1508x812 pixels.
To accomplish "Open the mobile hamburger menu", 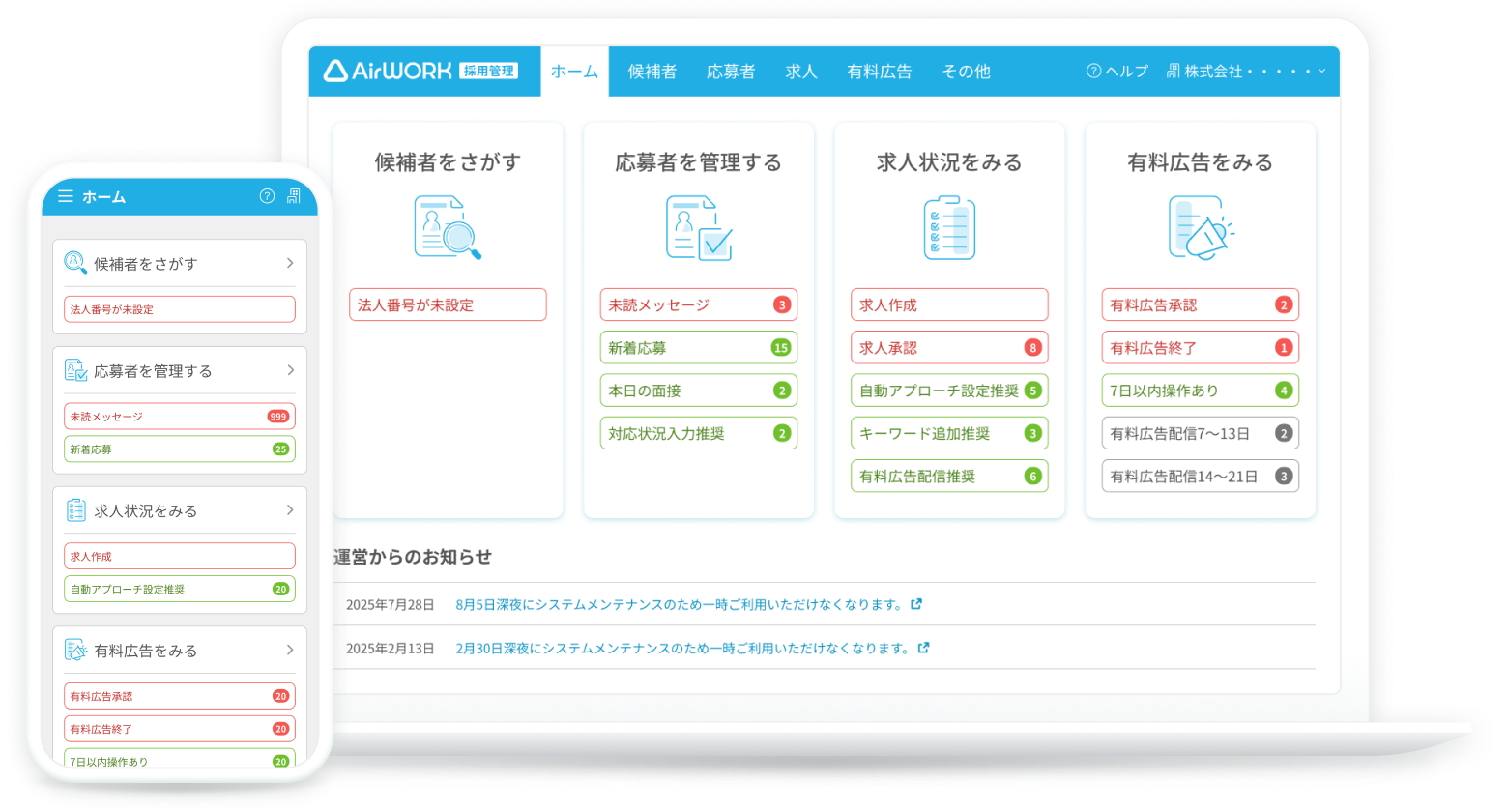I will tap(66, 196).
